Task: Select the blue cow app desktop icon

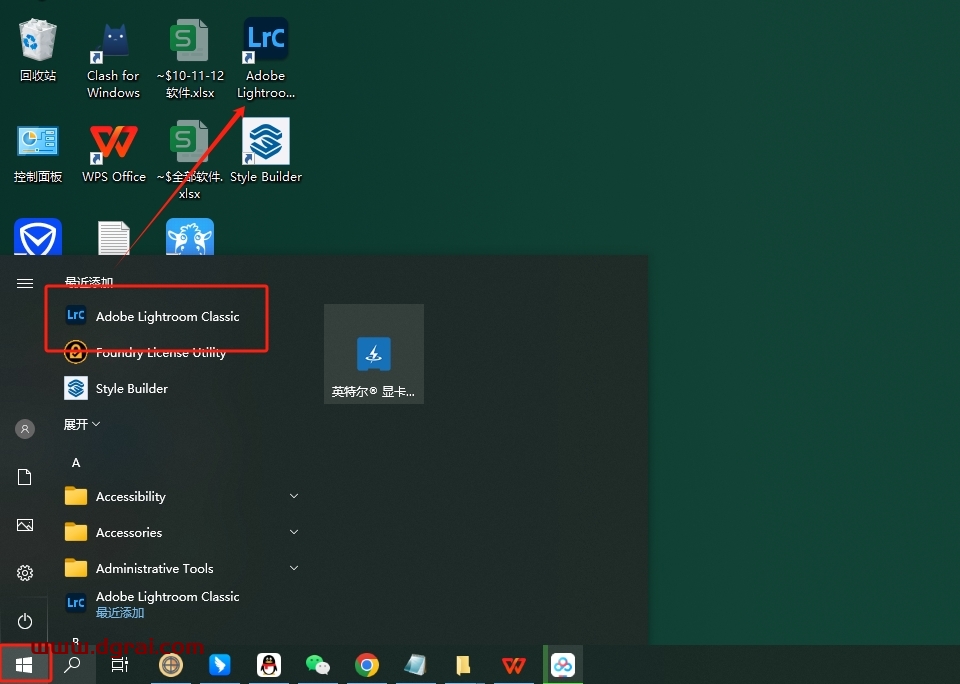Action: pos(190,236)
